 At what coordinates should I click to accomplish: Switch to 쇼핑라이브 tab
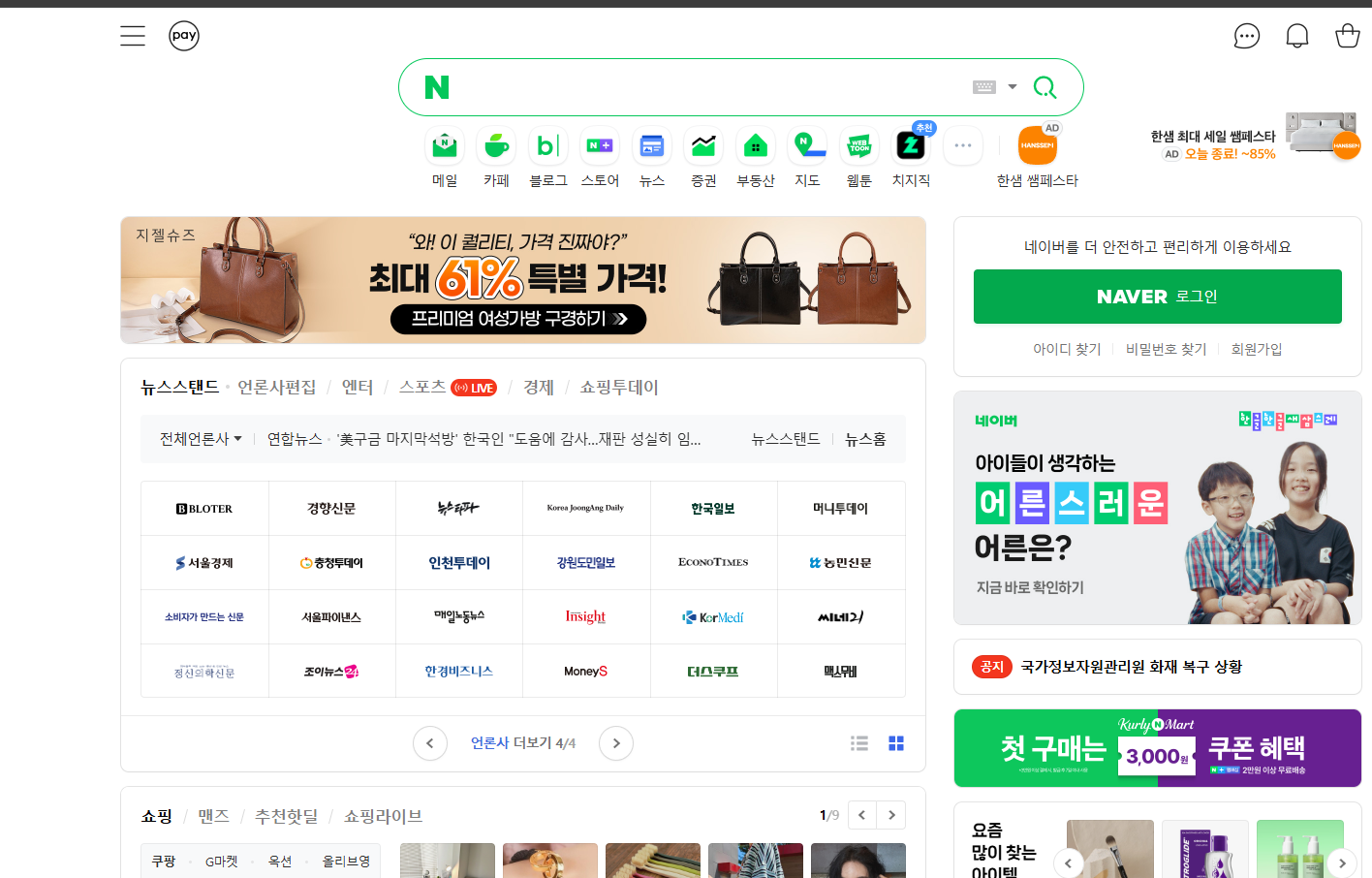[x=383, y=816]
